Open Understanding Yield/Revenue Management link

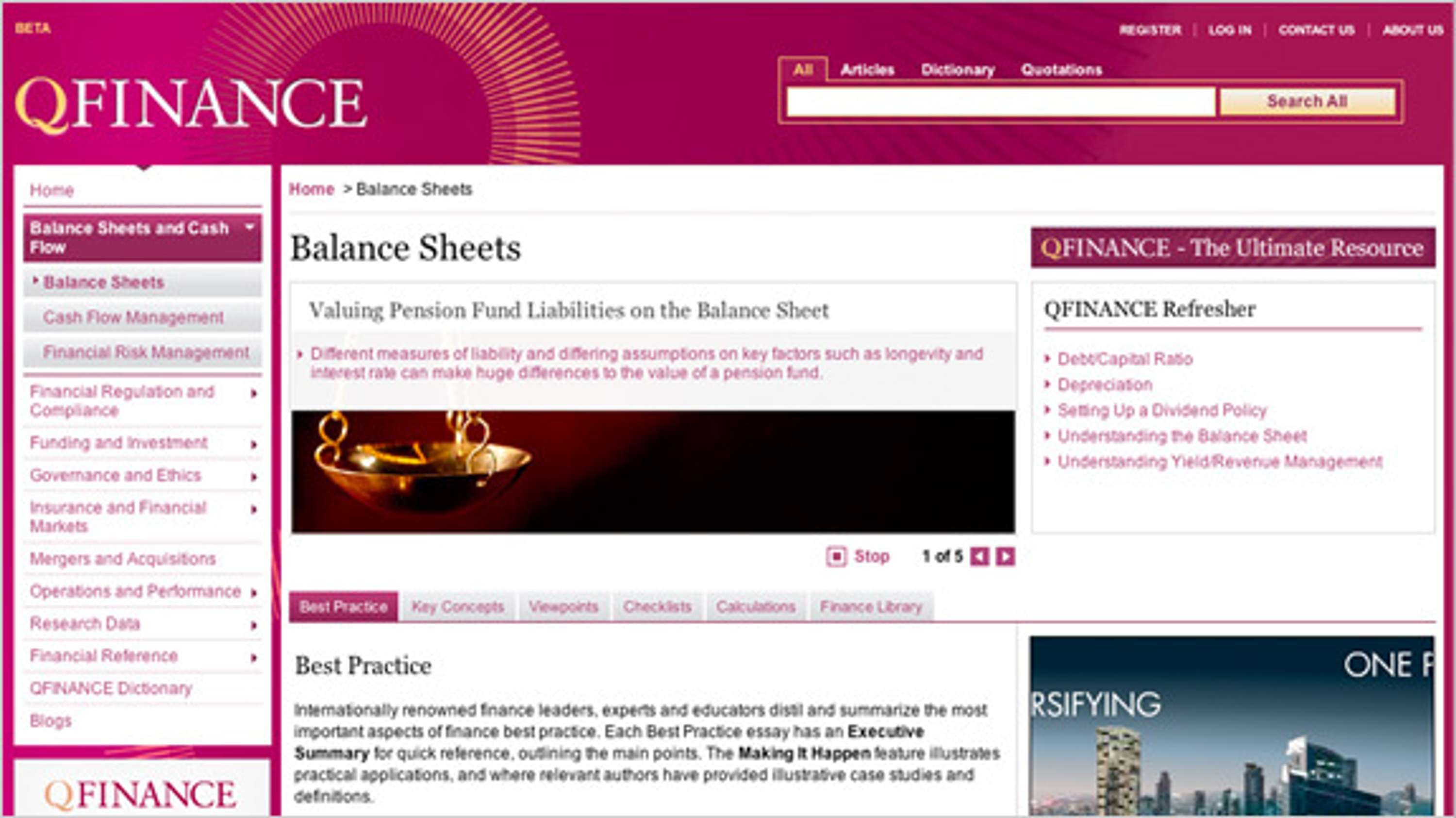[x=1220, y=461]
